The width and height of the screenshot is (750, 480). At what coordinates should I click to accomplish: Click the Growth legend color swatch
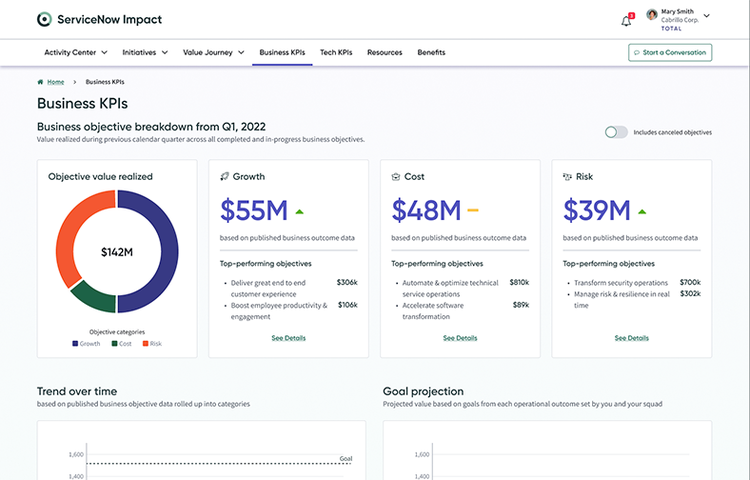[75, 343]
